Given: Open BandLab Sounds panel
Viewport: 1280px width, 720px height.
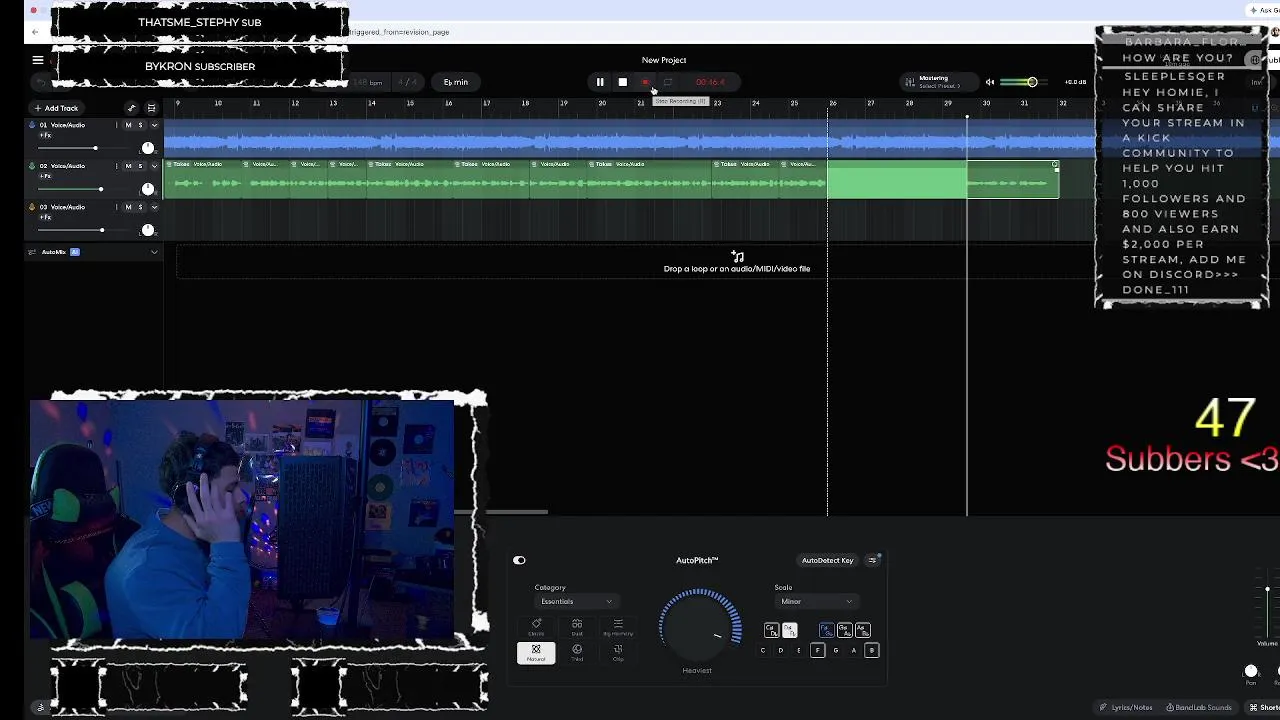Looking at the screenshot, I should 1199,707.
